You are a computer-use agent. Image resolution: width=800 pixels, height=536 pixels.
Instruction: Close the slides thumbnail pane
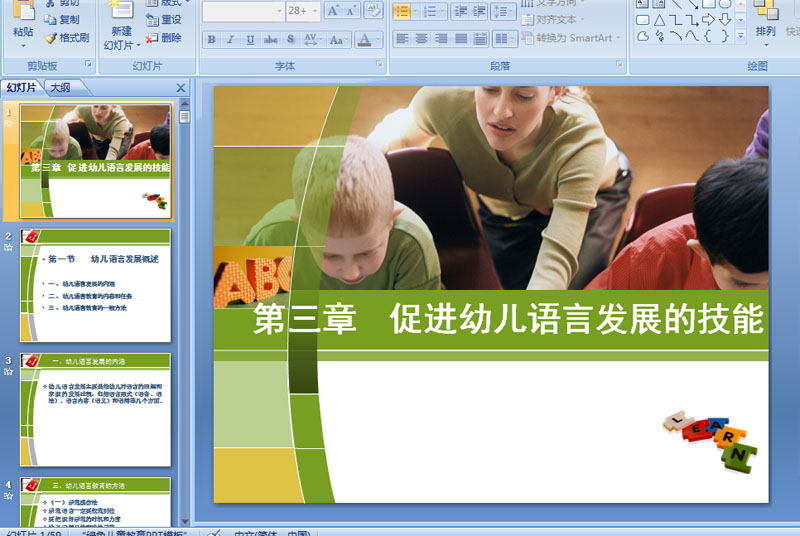click(181, 88)
